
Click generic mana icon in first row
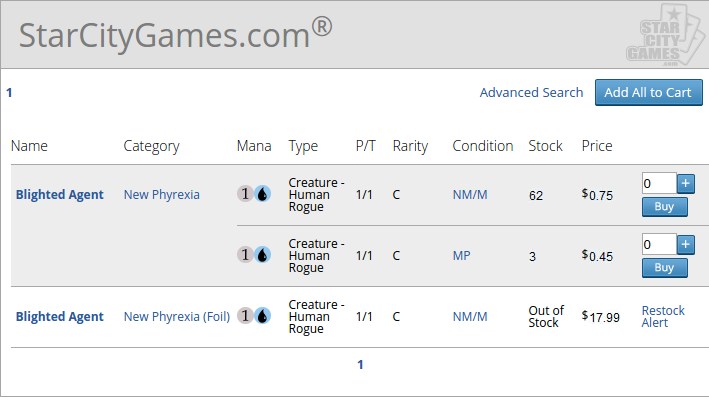coord(245,194)
